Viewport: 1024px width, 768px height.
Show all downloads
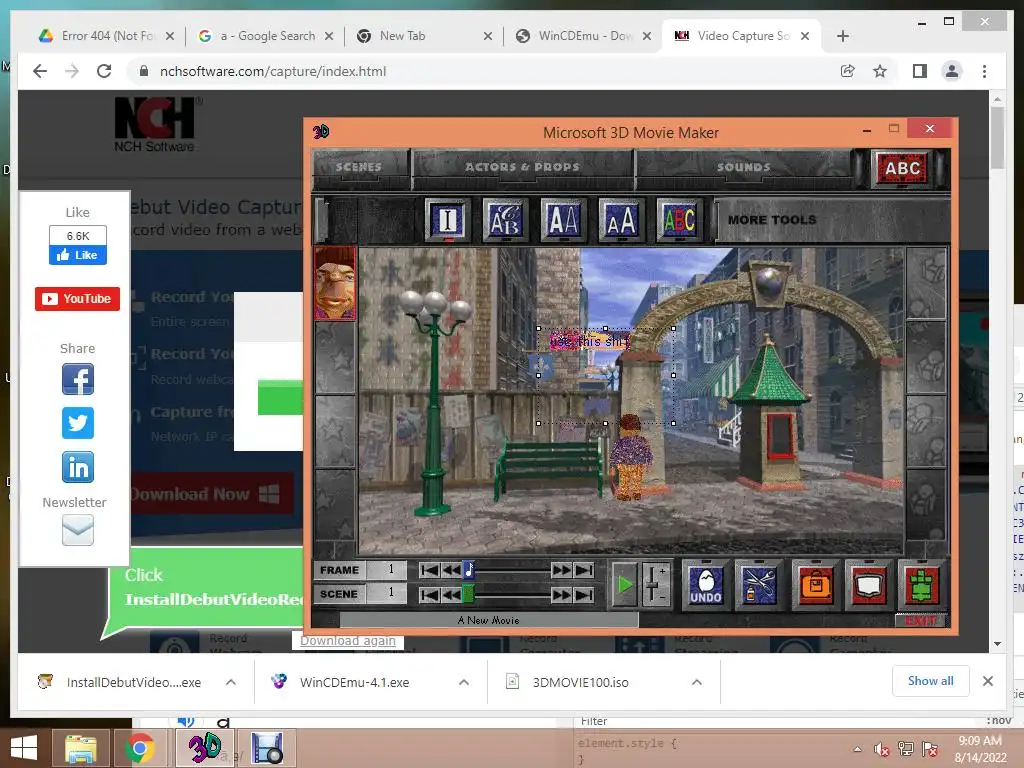pos(931,681)
